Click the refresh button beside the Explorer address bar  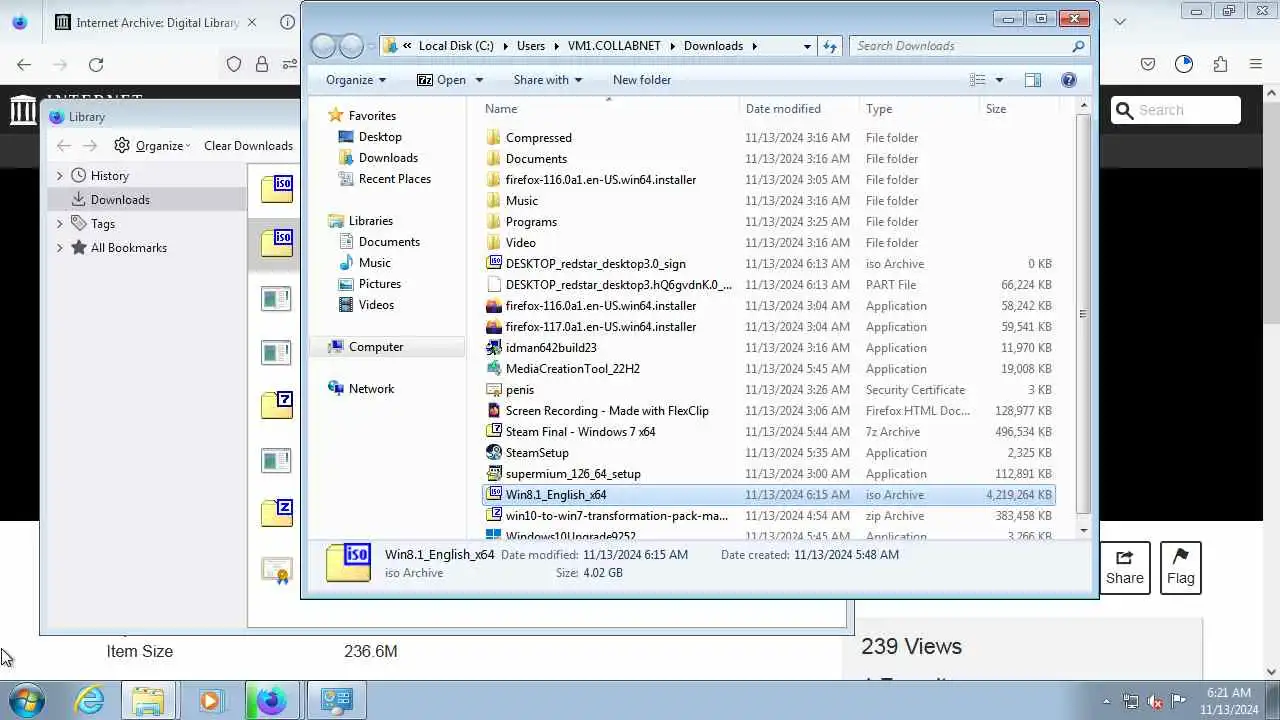coord(829,46)
